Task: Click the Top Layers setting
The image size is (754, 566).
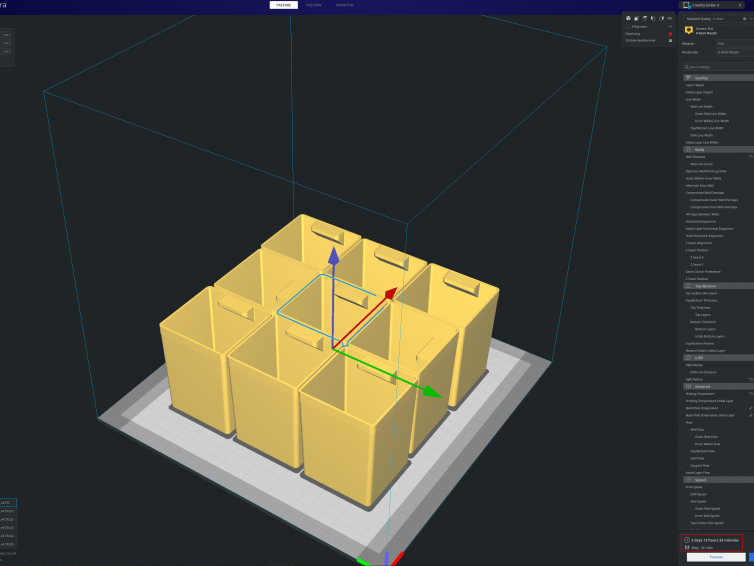Action: (x=703, y=315)
